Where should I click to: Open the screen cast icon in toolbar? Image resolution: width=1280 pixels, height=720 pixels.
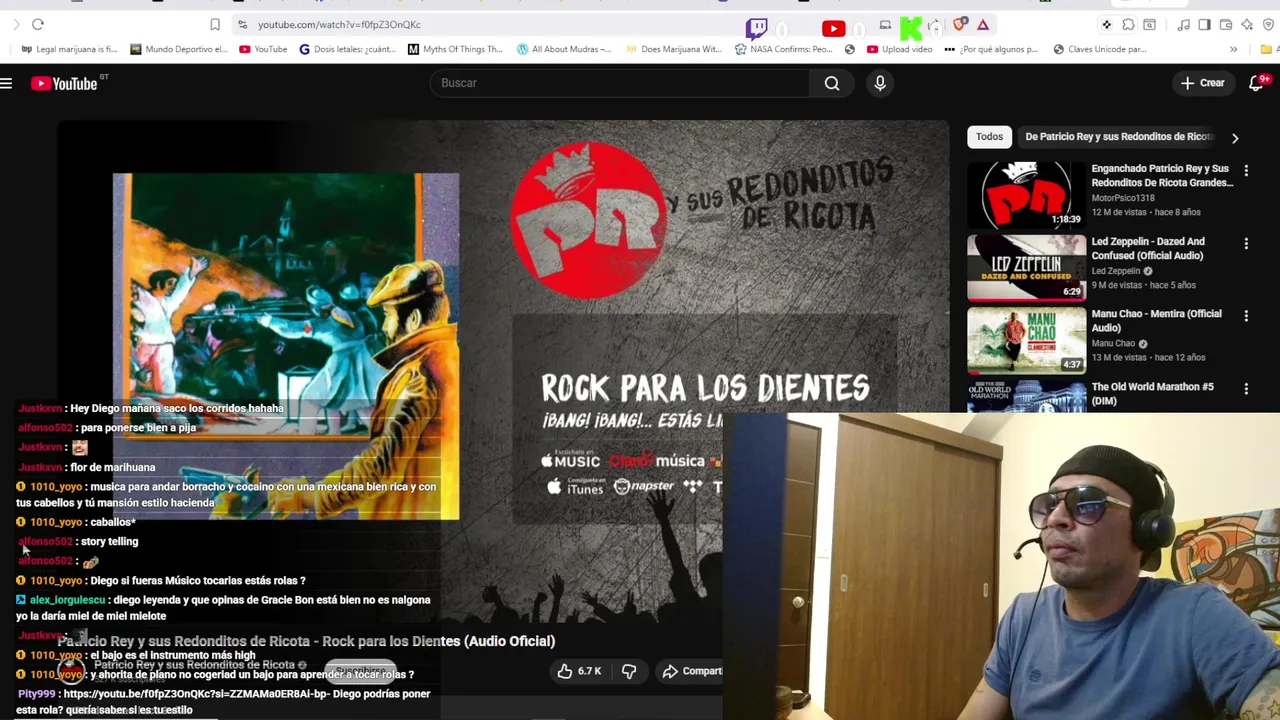point(885,25)
